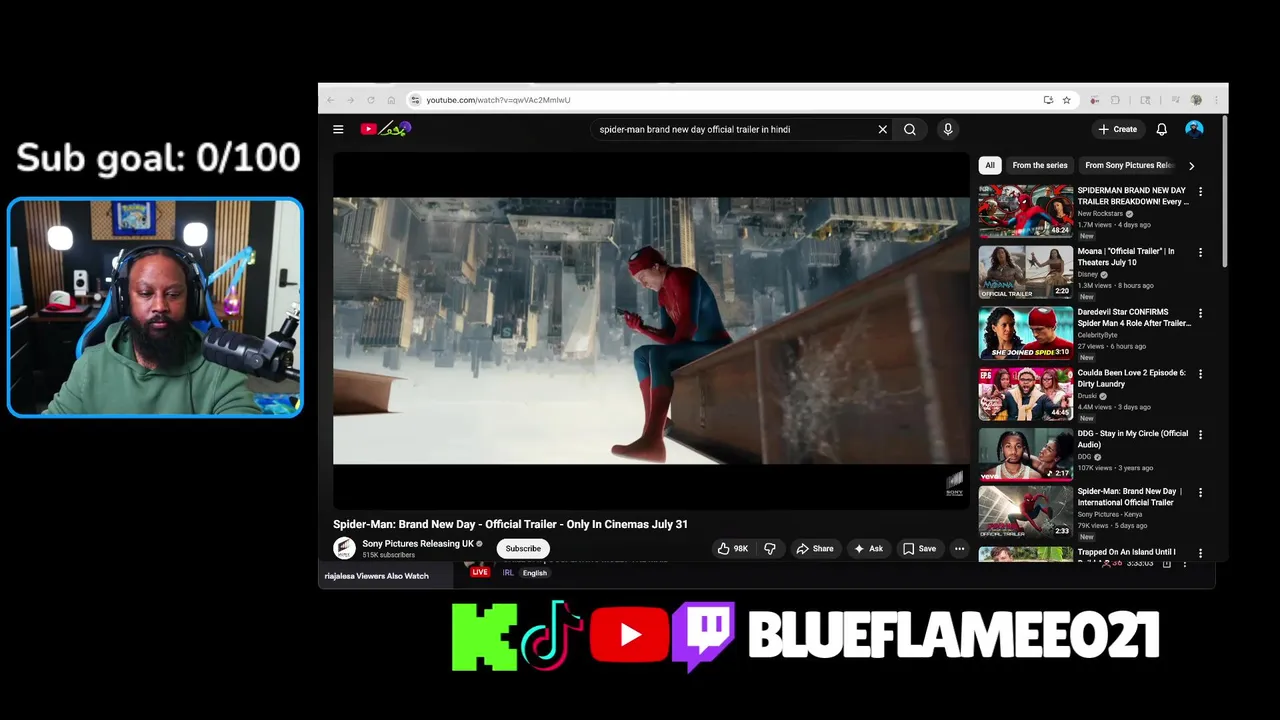Open the Moana Official Trailer title
1280x720 pixels.
1126,257
